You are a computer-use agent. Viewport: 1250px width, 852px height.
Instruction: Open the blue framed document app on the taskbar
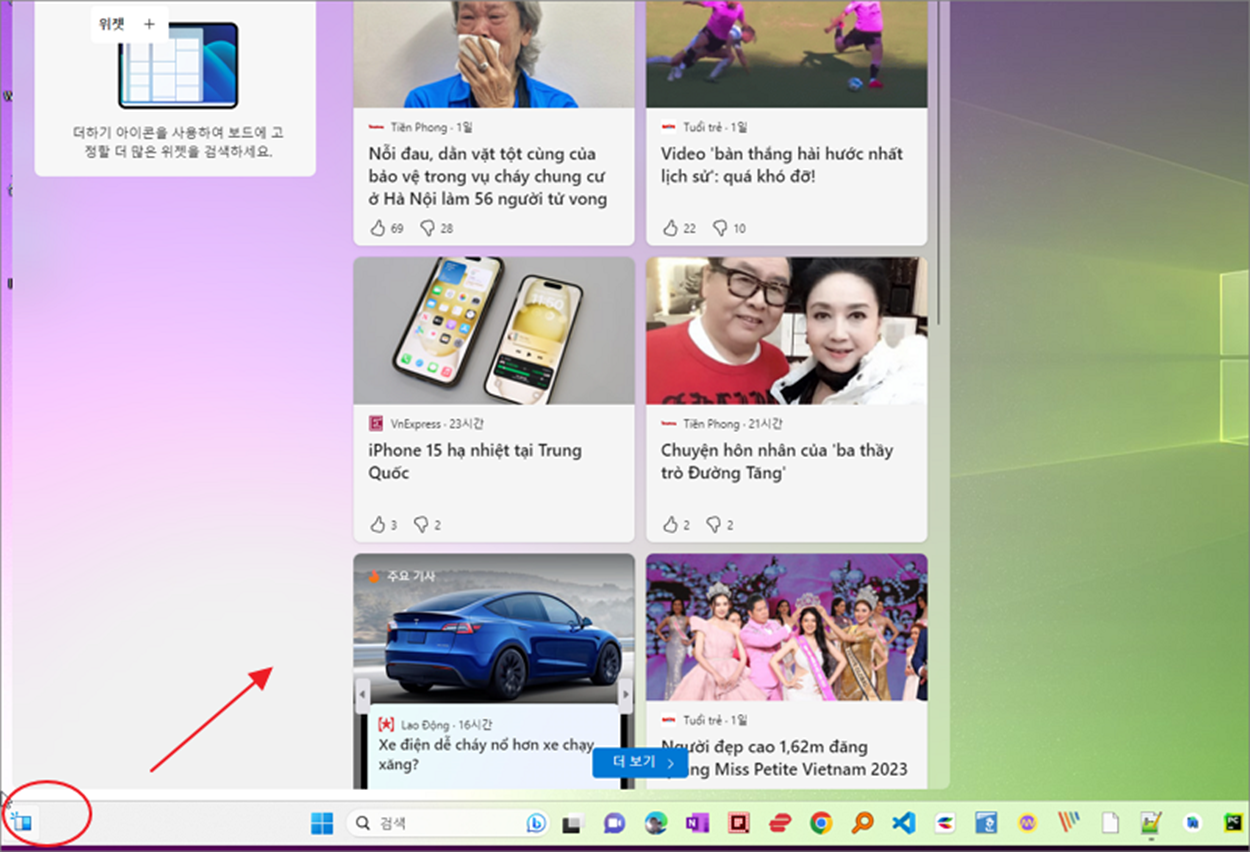click(986, 823)
